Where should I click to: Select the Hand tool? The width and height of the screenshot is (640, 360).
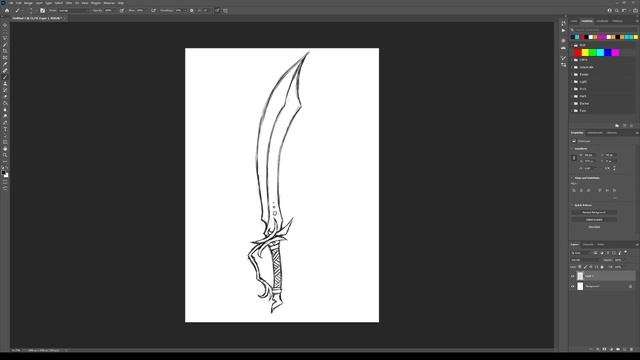(5, 149)
